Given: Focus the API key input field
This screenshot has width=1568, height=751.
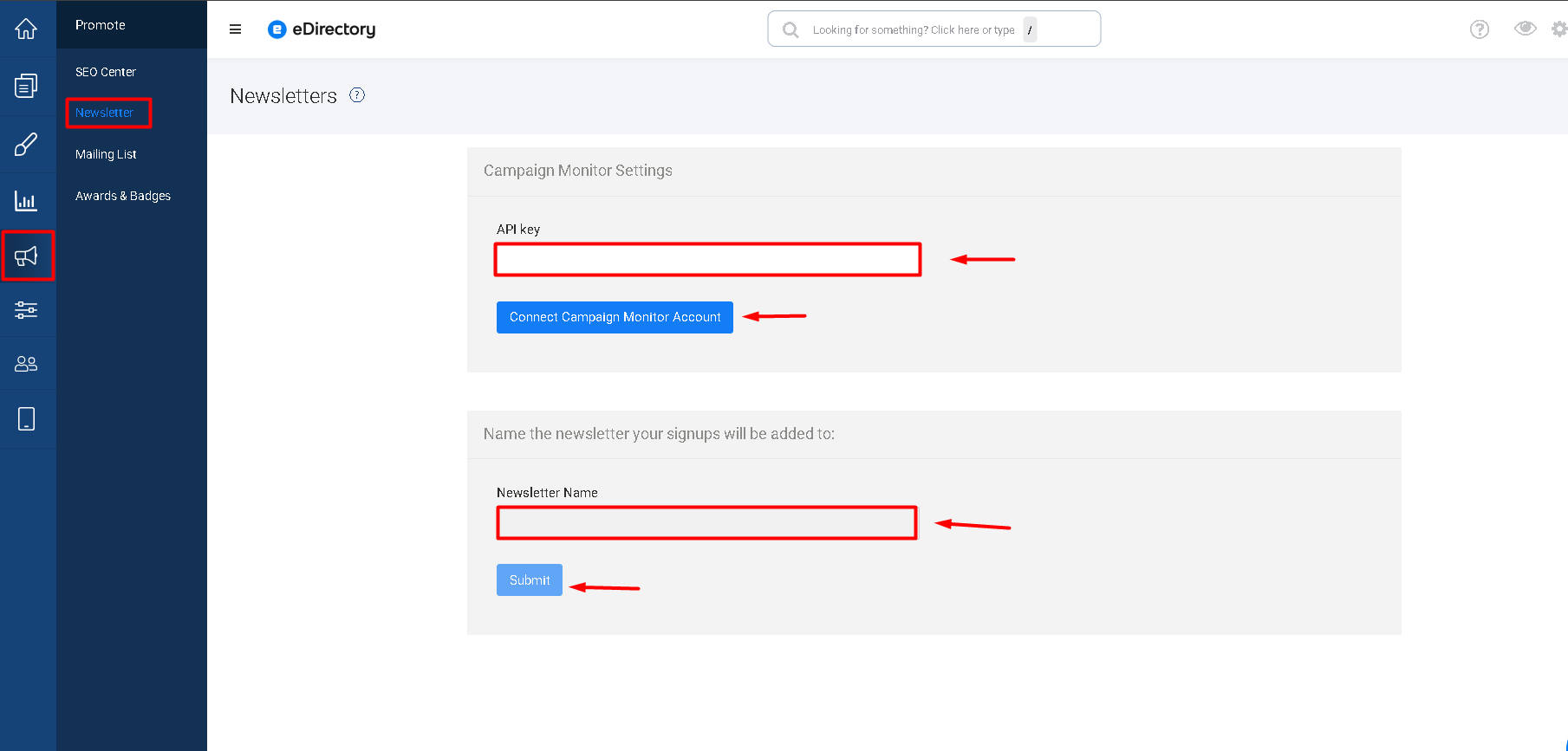Looking at the screenshot, I should (707, 260).
